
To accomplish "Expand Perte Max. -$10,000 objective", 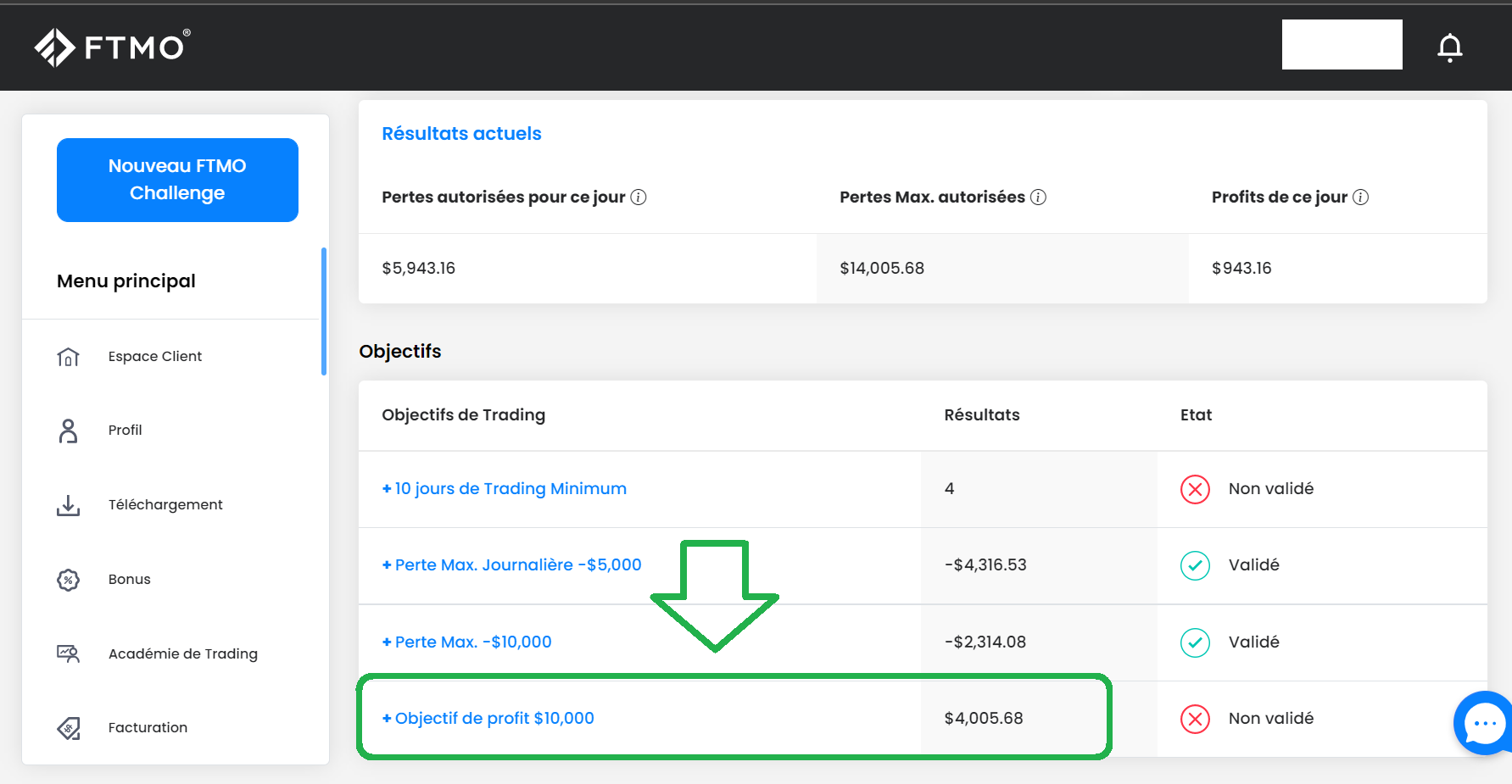I will coord(466,642).
